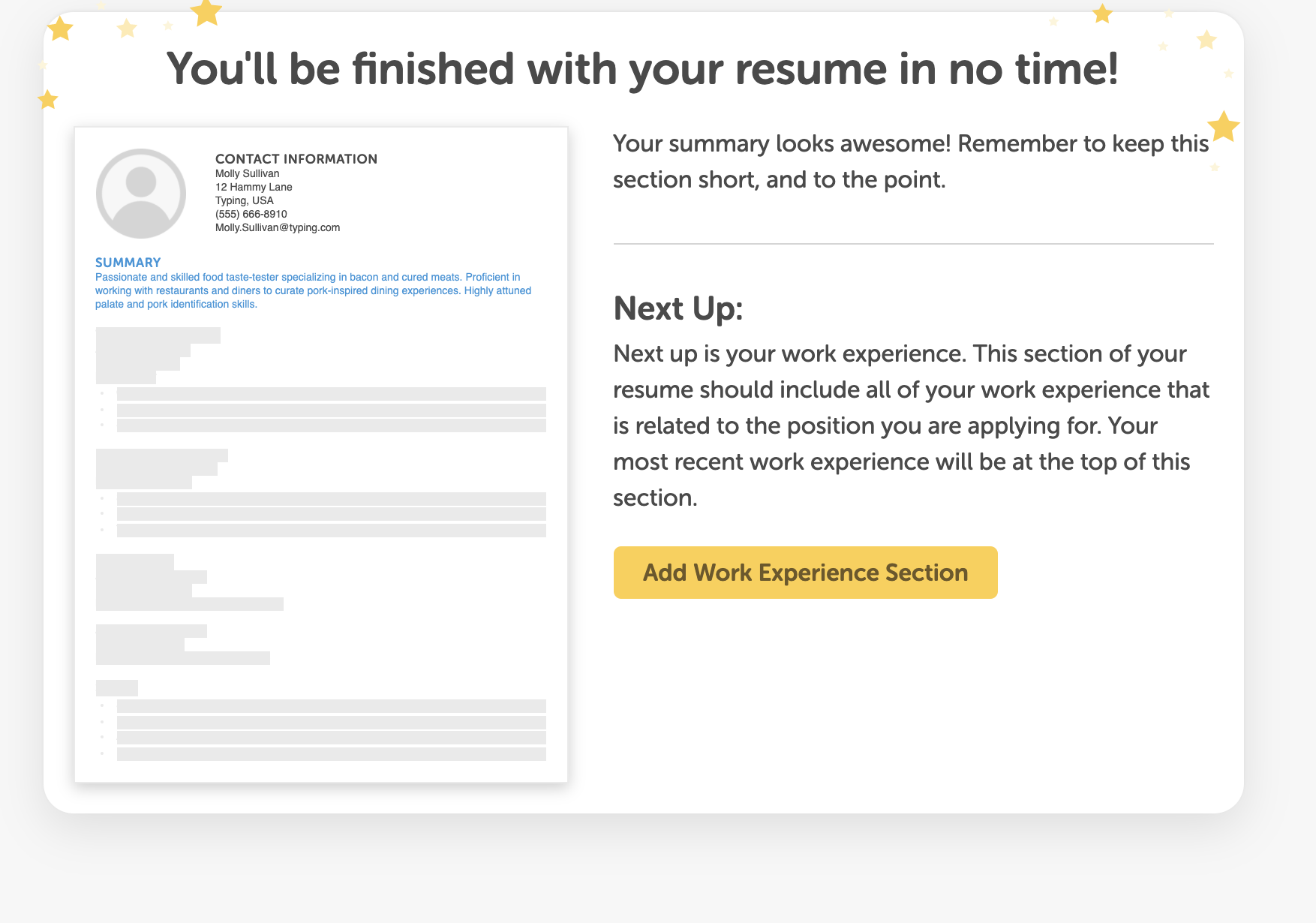Click the Typing, USA location line
Screen dimensions: 1316x923
[245, 200]
